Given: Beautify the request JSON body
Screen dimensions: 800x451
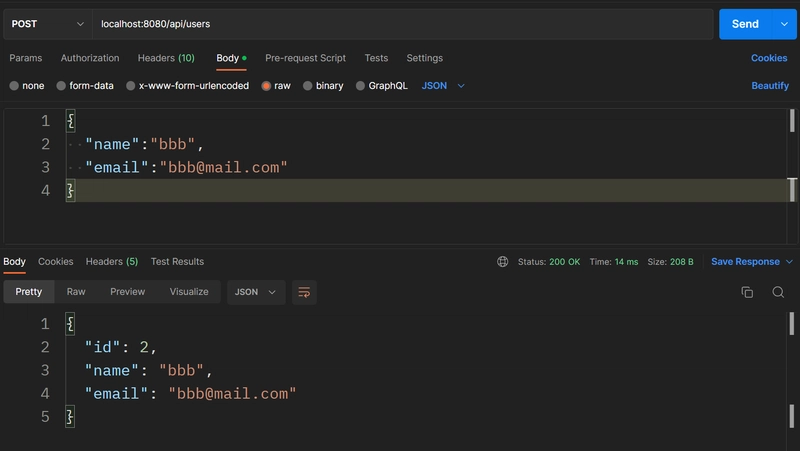Looking at the screenshot, I should (770, 86).
